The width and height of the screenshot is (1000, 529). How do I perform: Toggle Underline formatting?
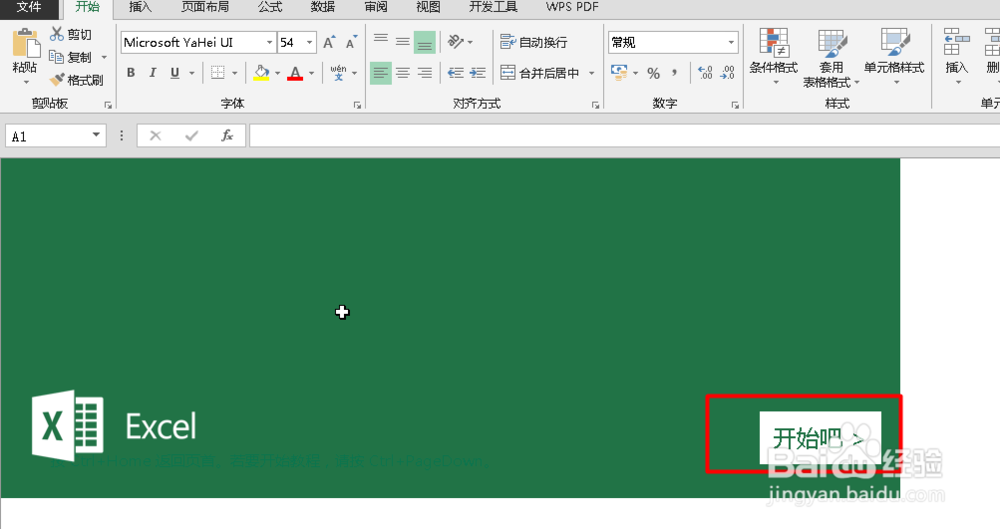pyautogui.click(x=175, y=73)
